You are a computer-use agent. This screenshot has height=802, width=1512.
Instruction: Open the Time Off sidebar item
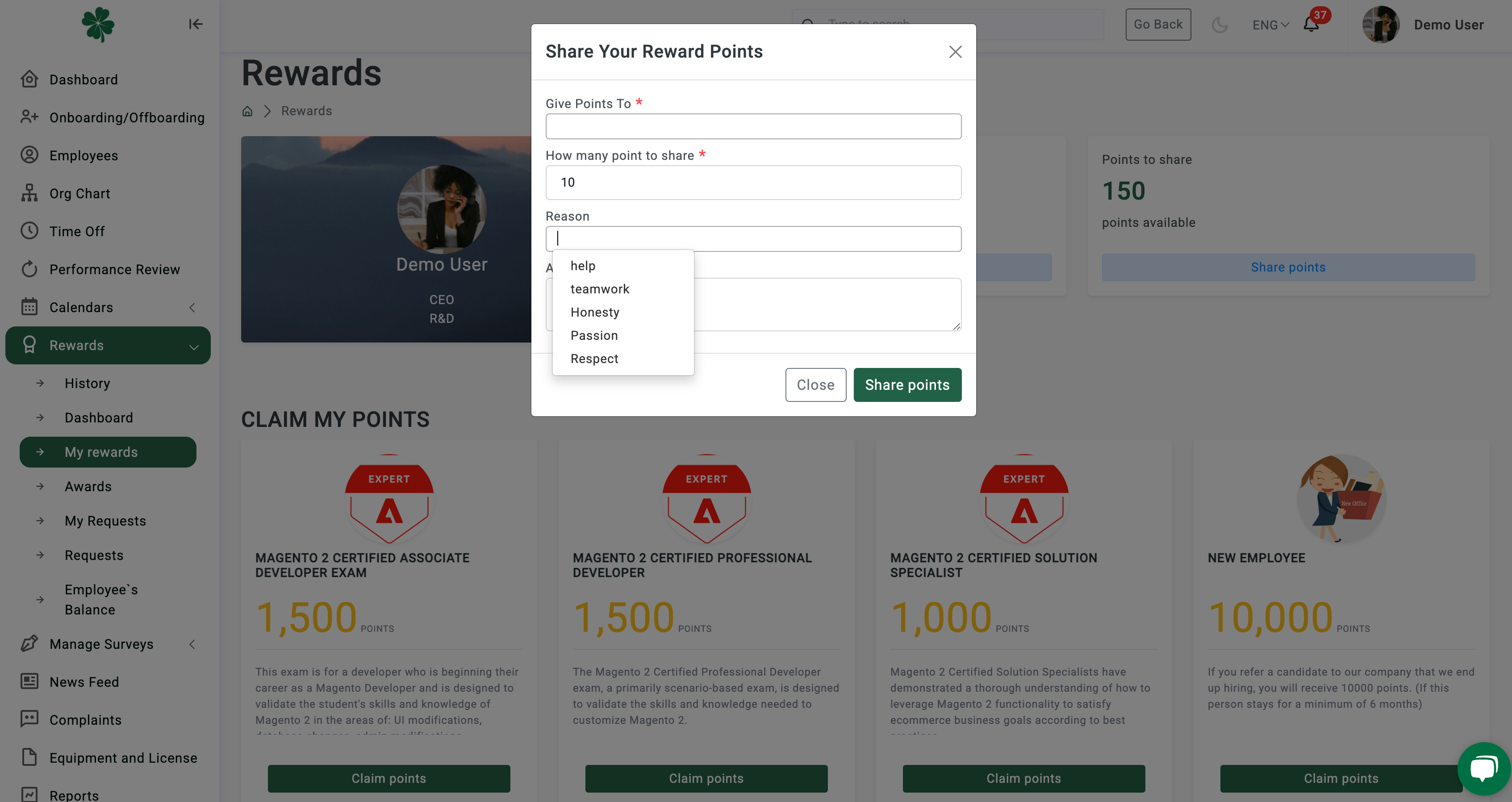(77, 231)
